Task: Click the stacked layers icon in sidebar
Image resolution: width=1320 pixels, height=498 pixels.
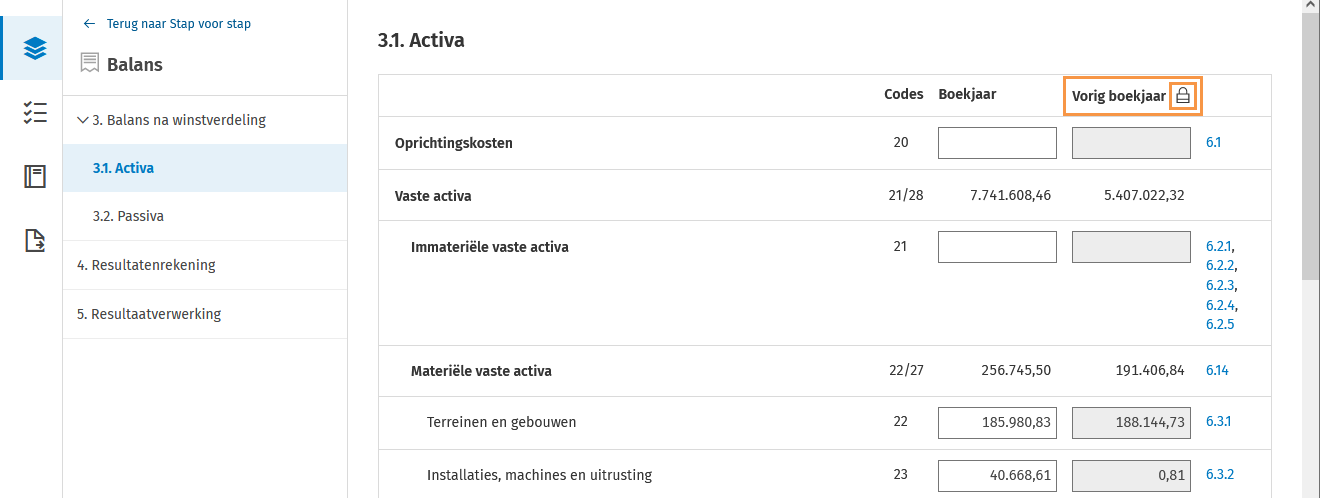Action: [x=35, y=48]
